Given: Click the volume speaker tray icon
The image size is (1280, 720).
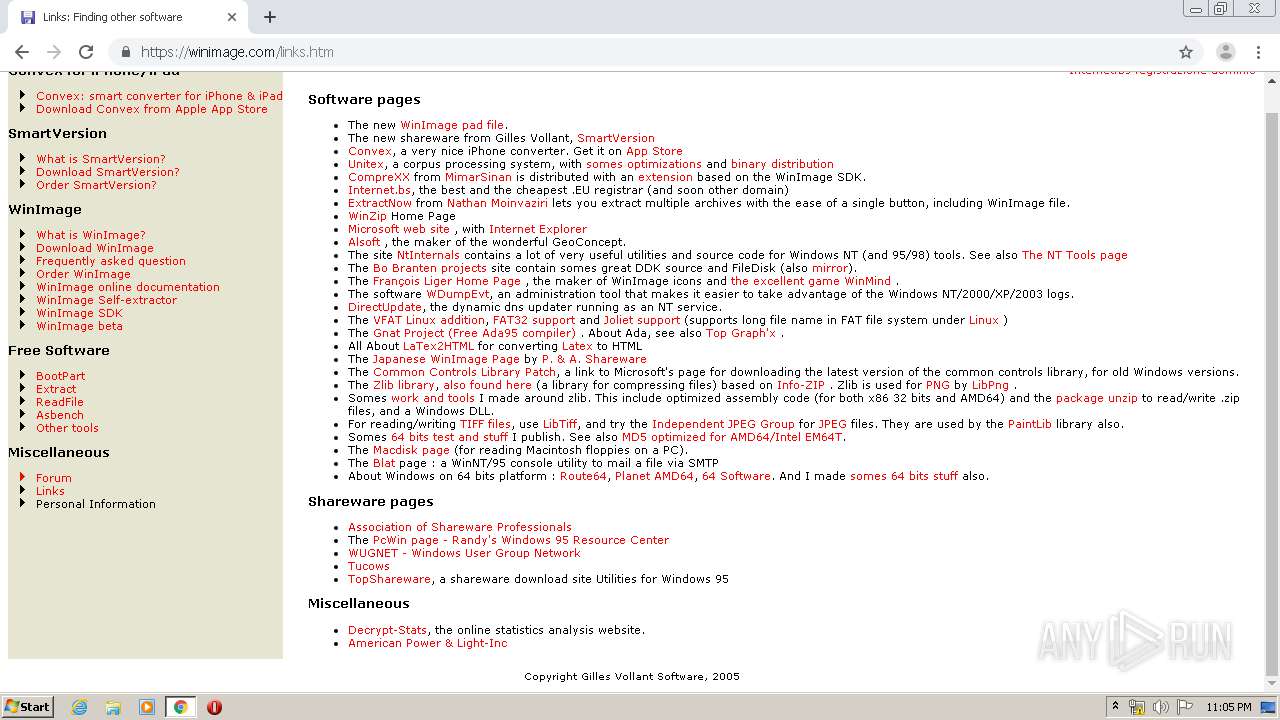Looking at the screenshot, I should (1161, 707).
